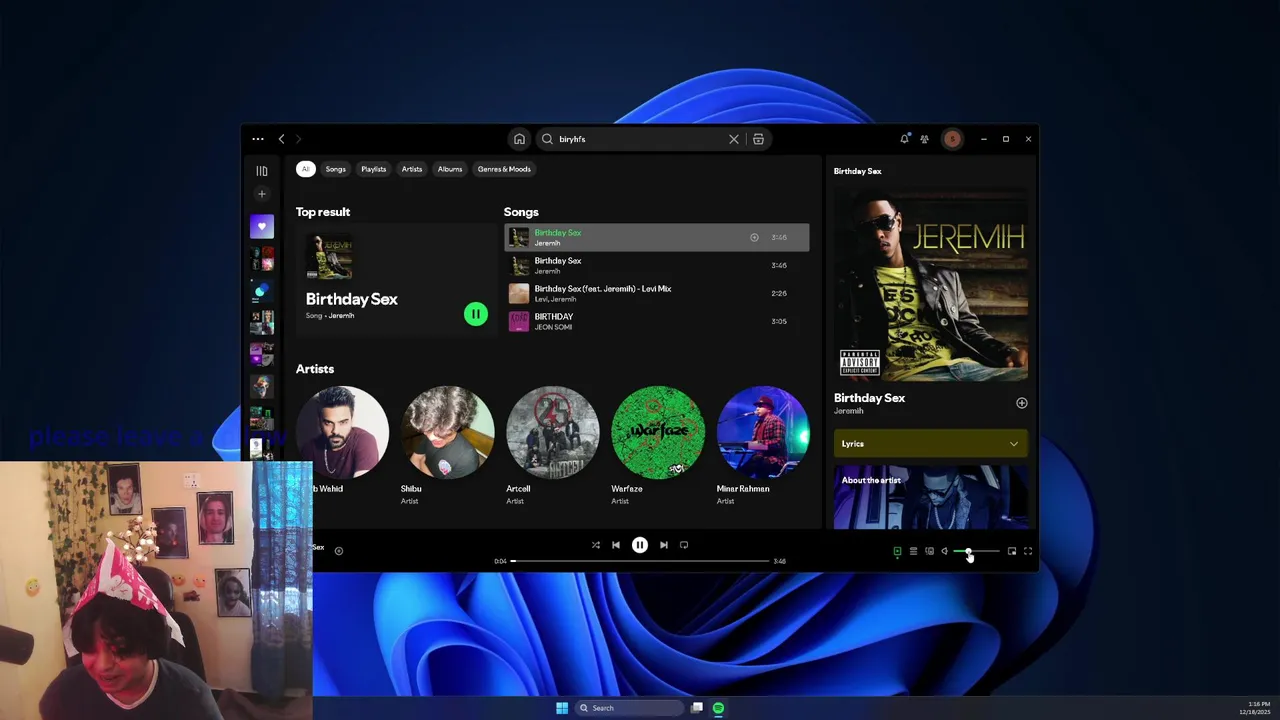Viewport: 1280px width, 720px height.
Task: Click the search magnifier icon
Action: (547, 139)
